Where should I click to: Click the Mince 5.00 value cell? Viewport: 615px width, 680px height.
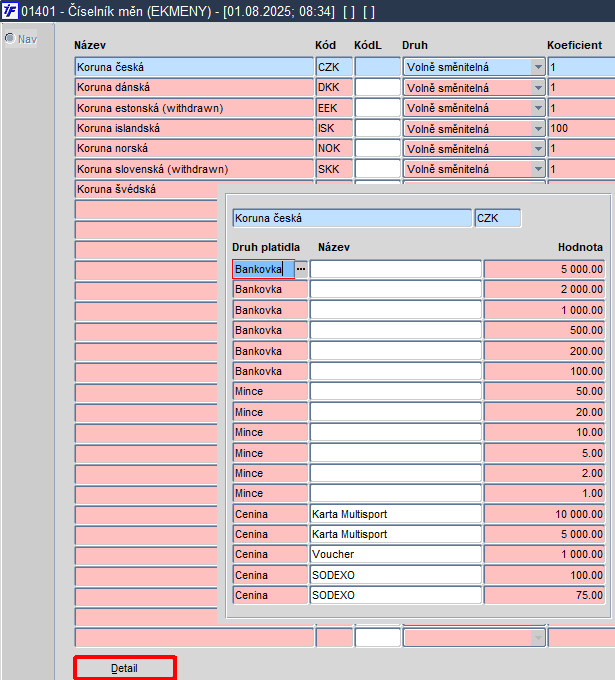tap(544, 453)
